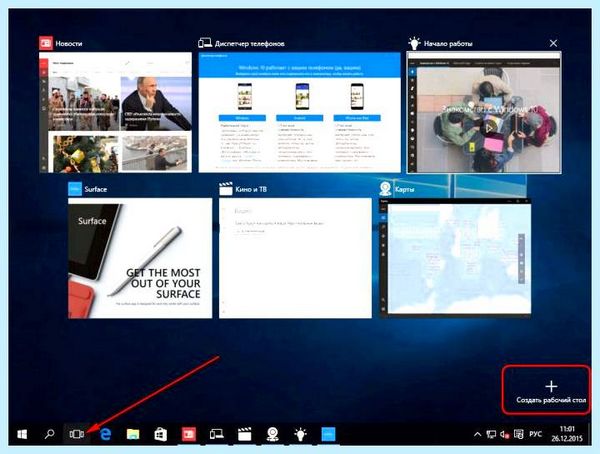Change the РУС input language indicator
Screen dimensions: 600x454
pos(535,434)
